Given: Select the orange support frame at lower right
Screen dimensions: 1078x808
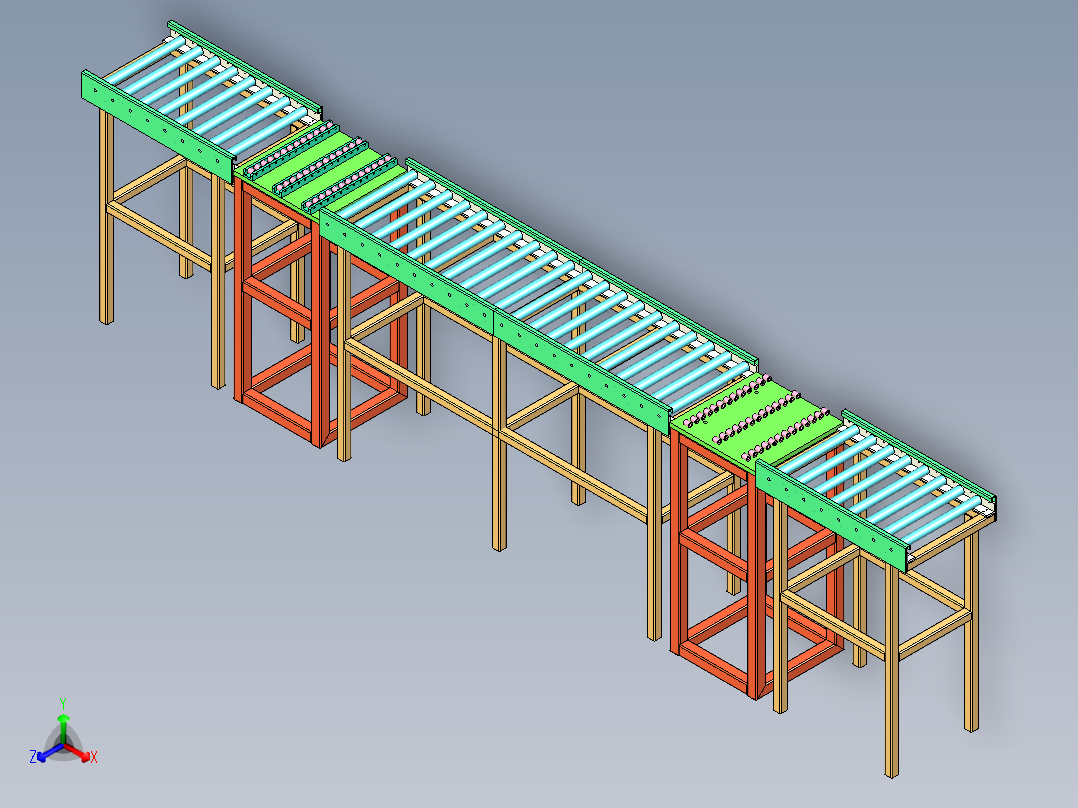Looking at the screenshot, I should (758, 560).
